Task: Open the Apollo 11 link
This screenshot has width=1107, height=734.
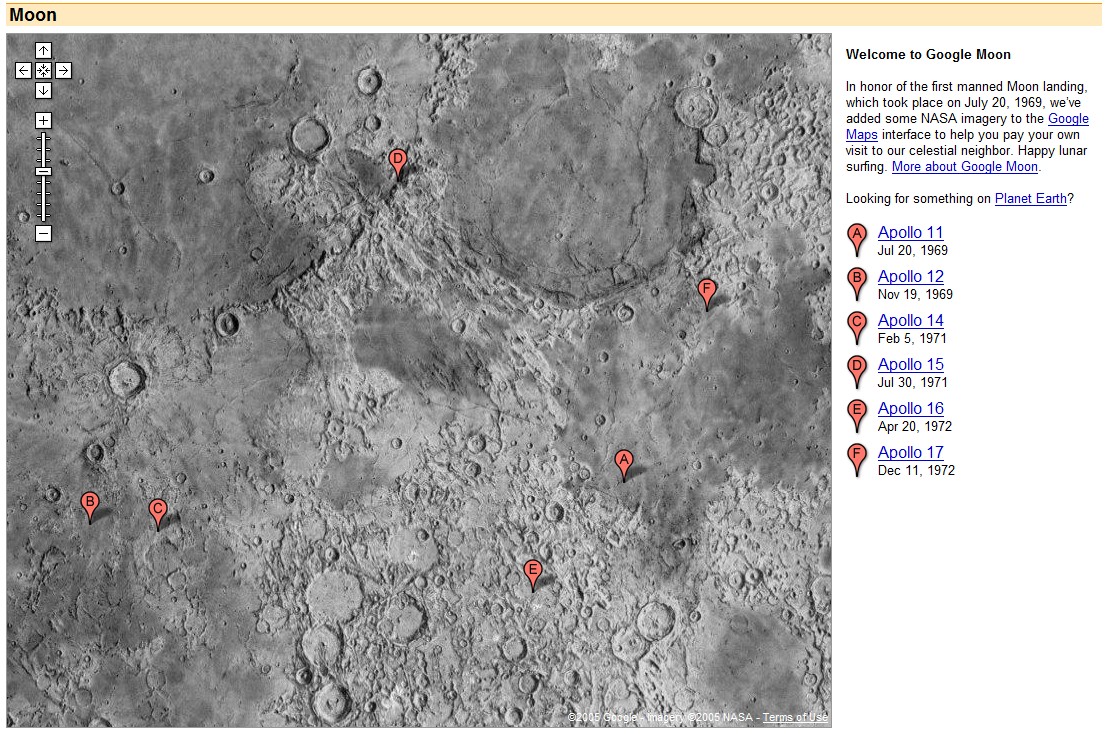Action: click(910, 232)
